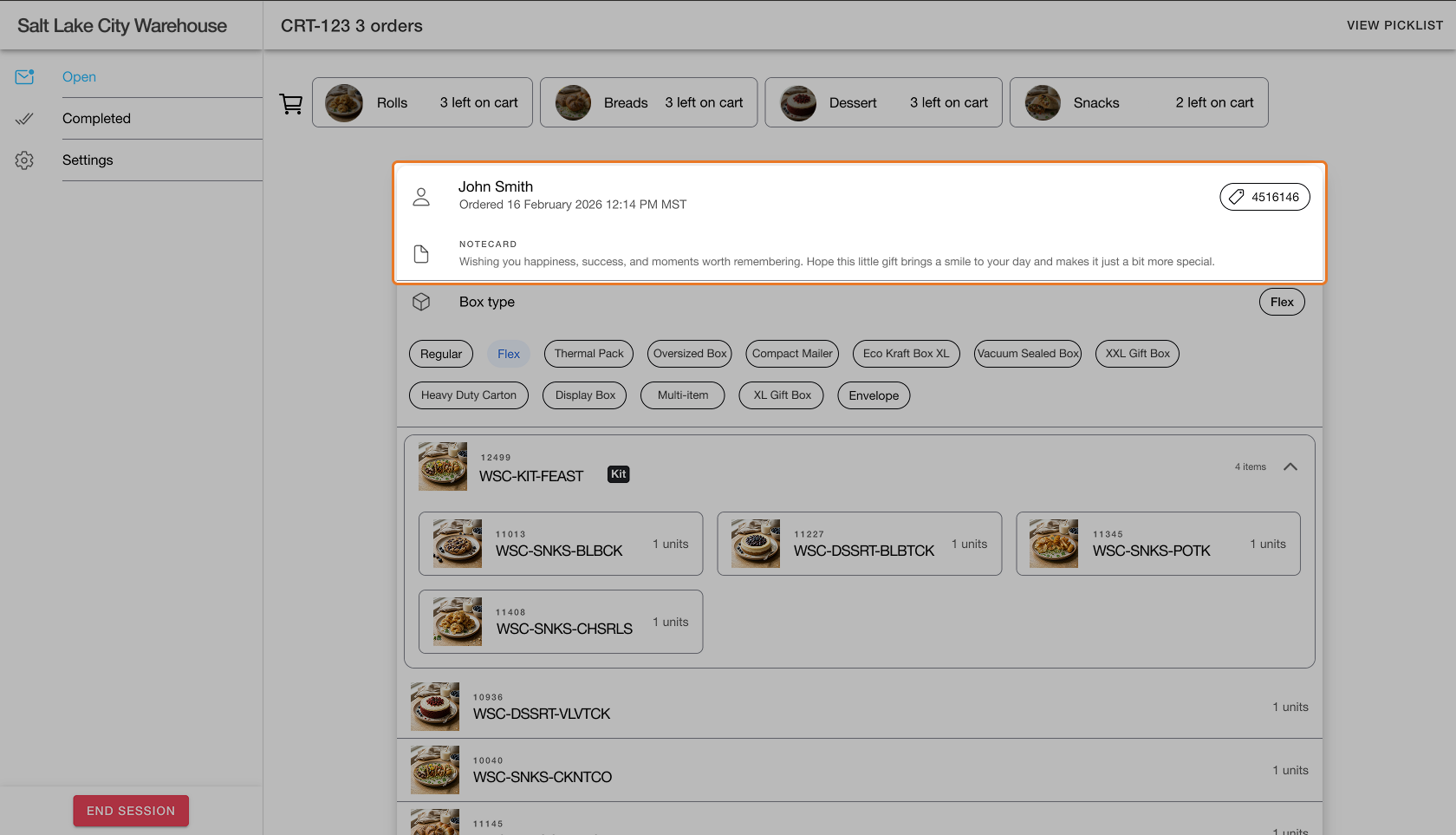This screenshot has height=835, width=1456.
Task: Choose Display Box type
Action: pyautogui.click(x=585, y=395)
